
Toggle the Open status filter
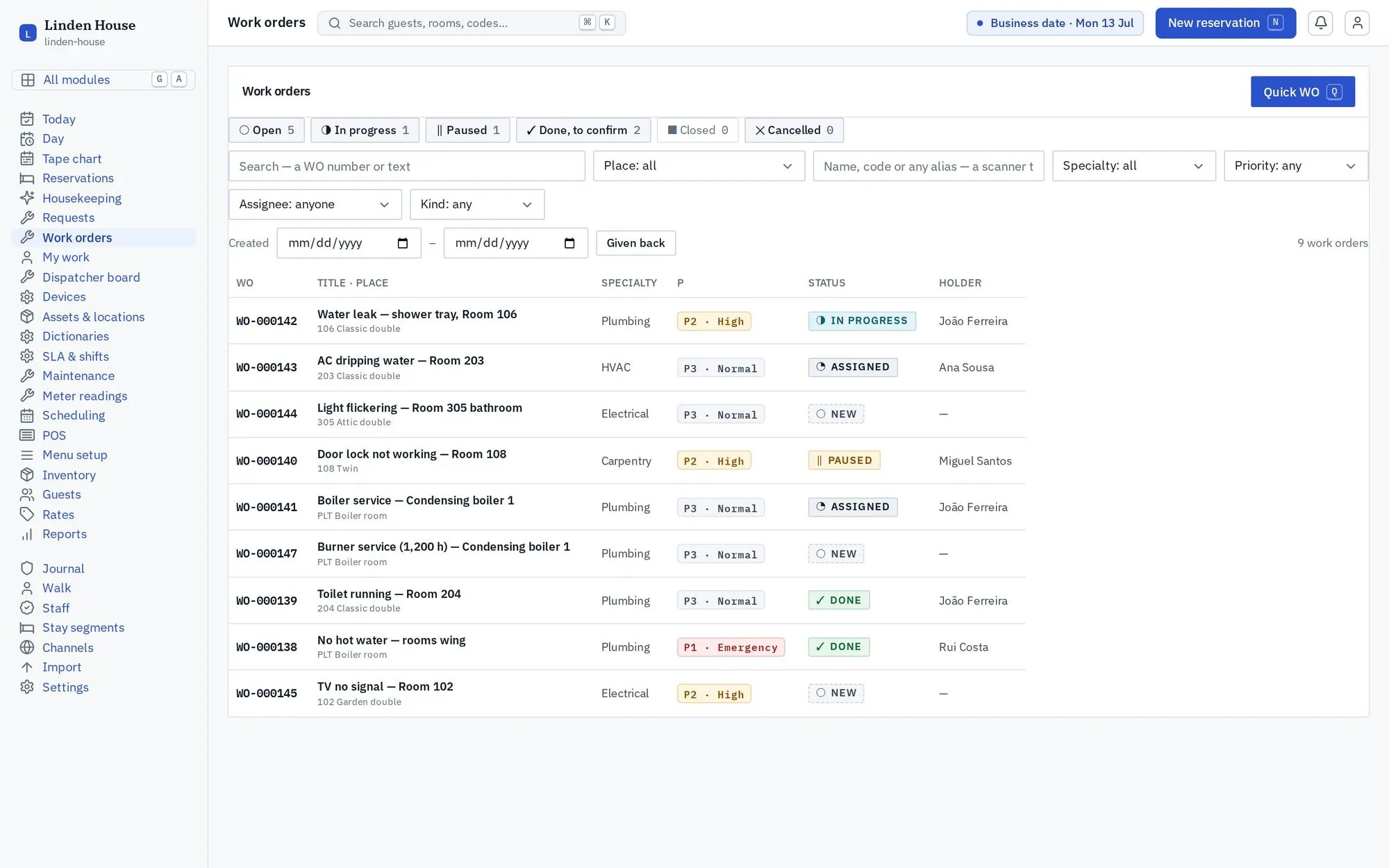click(267, 130)
